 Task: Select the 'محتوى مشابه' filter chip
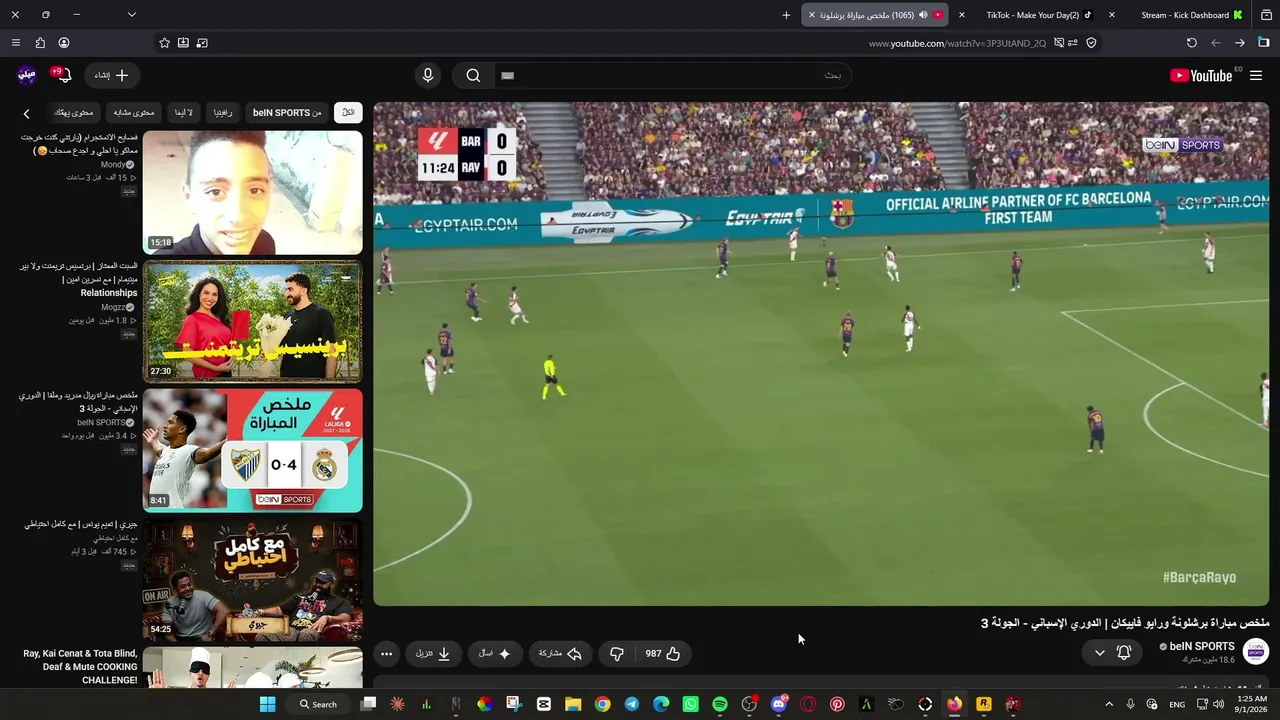(x=134, y=112)
